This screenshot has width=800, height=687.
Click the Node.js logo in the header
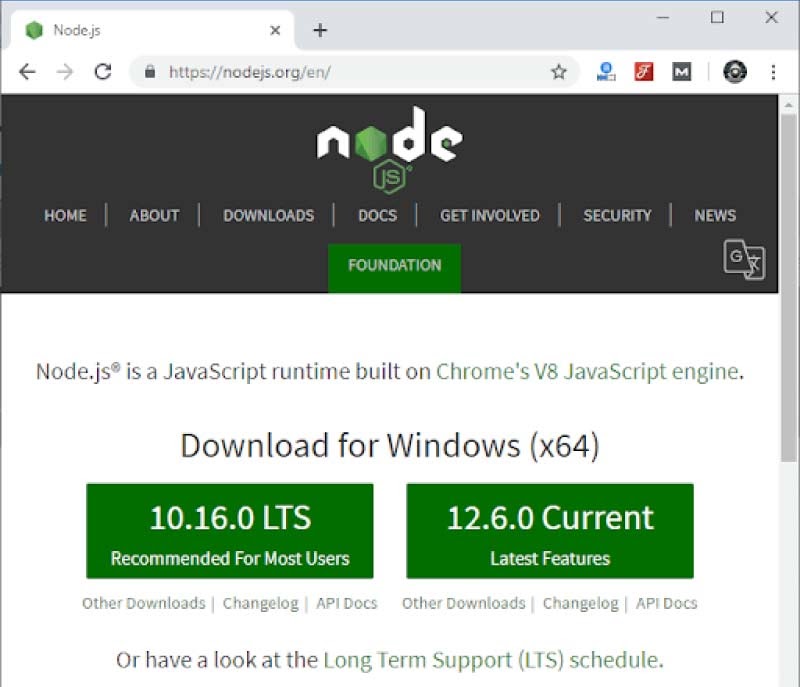pyautogui.click(x=390, y=150)
